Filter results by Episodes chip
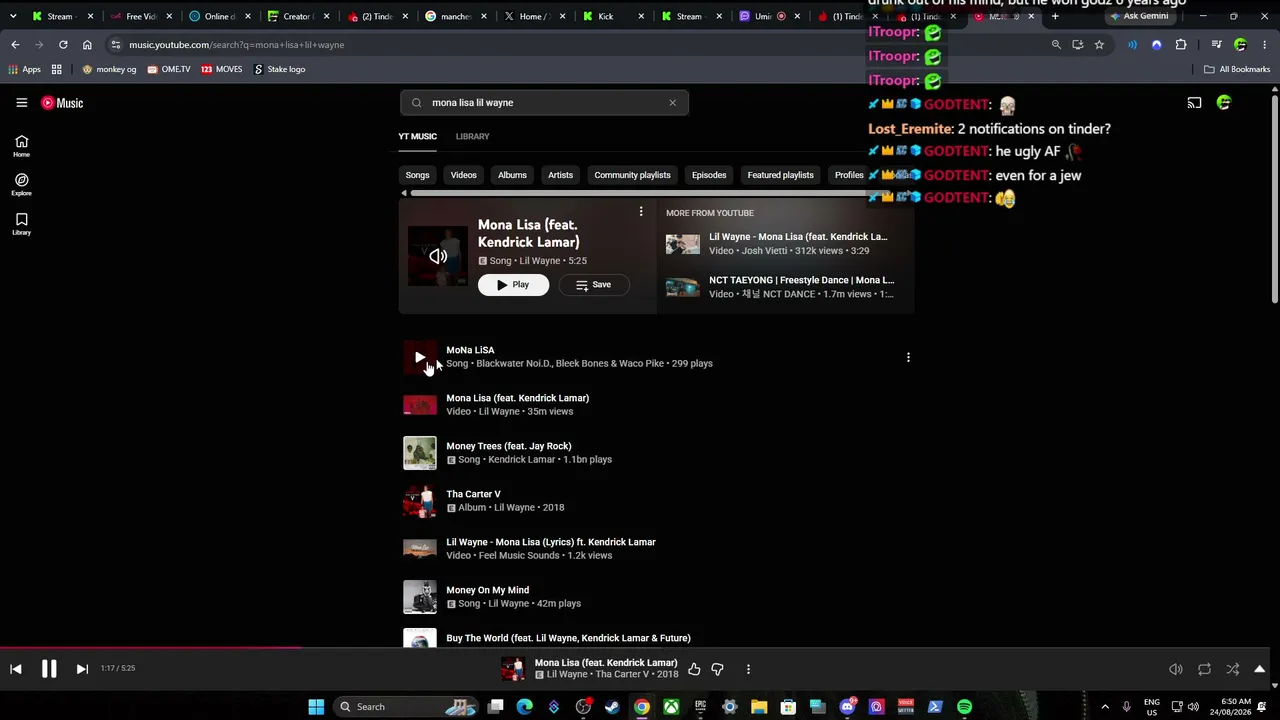Image resolution: width=1280 pixels, height=720 pixels. pyautogui.click(x=709, y=175)
